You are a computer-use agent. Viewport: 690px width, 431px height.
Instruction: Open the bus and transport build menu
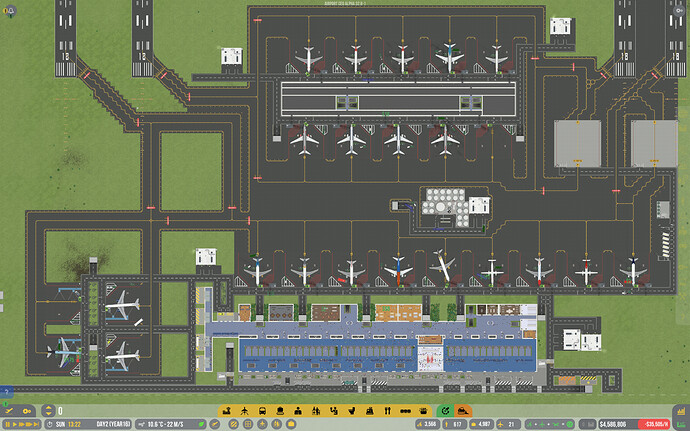pos(262,411)
